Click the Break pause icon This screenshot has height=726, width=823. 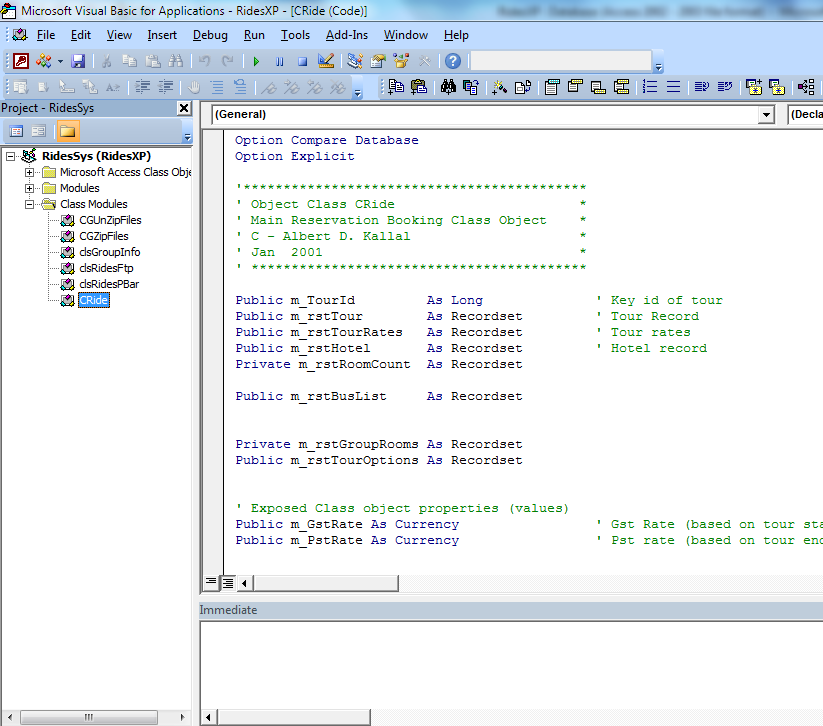point(279,61)
